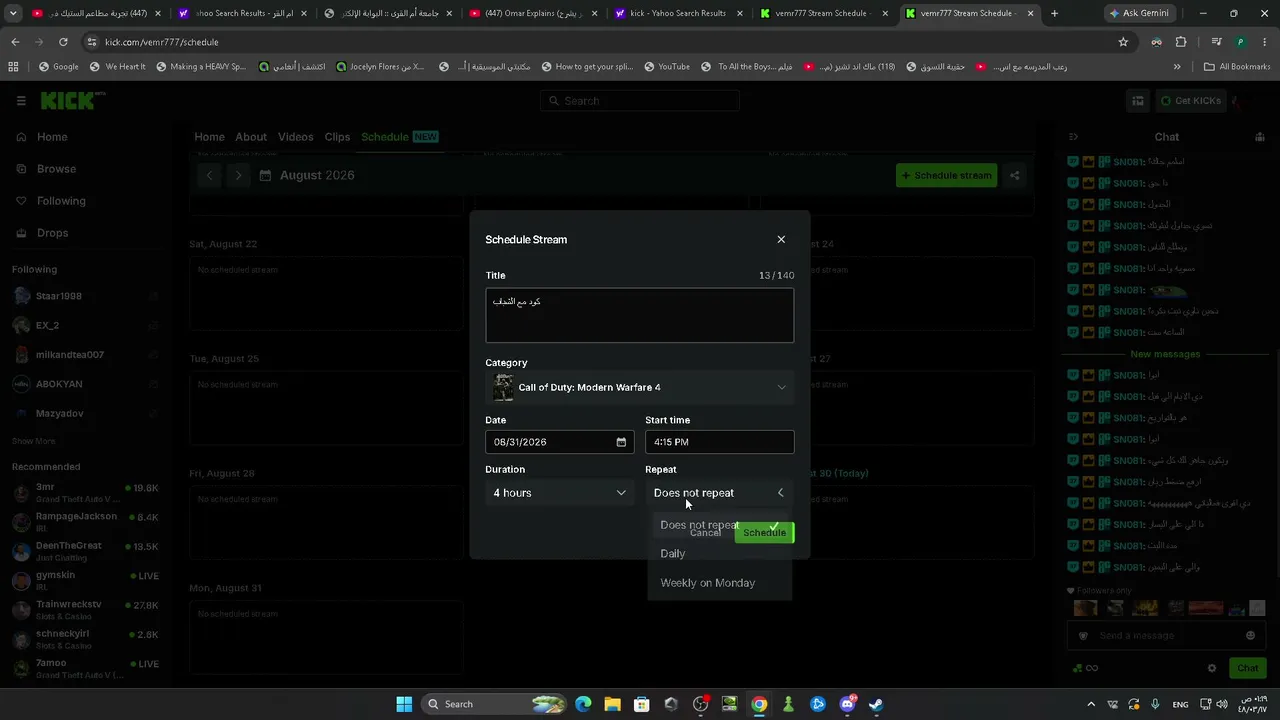Show hidden system tray icons

pos(1091,704)
